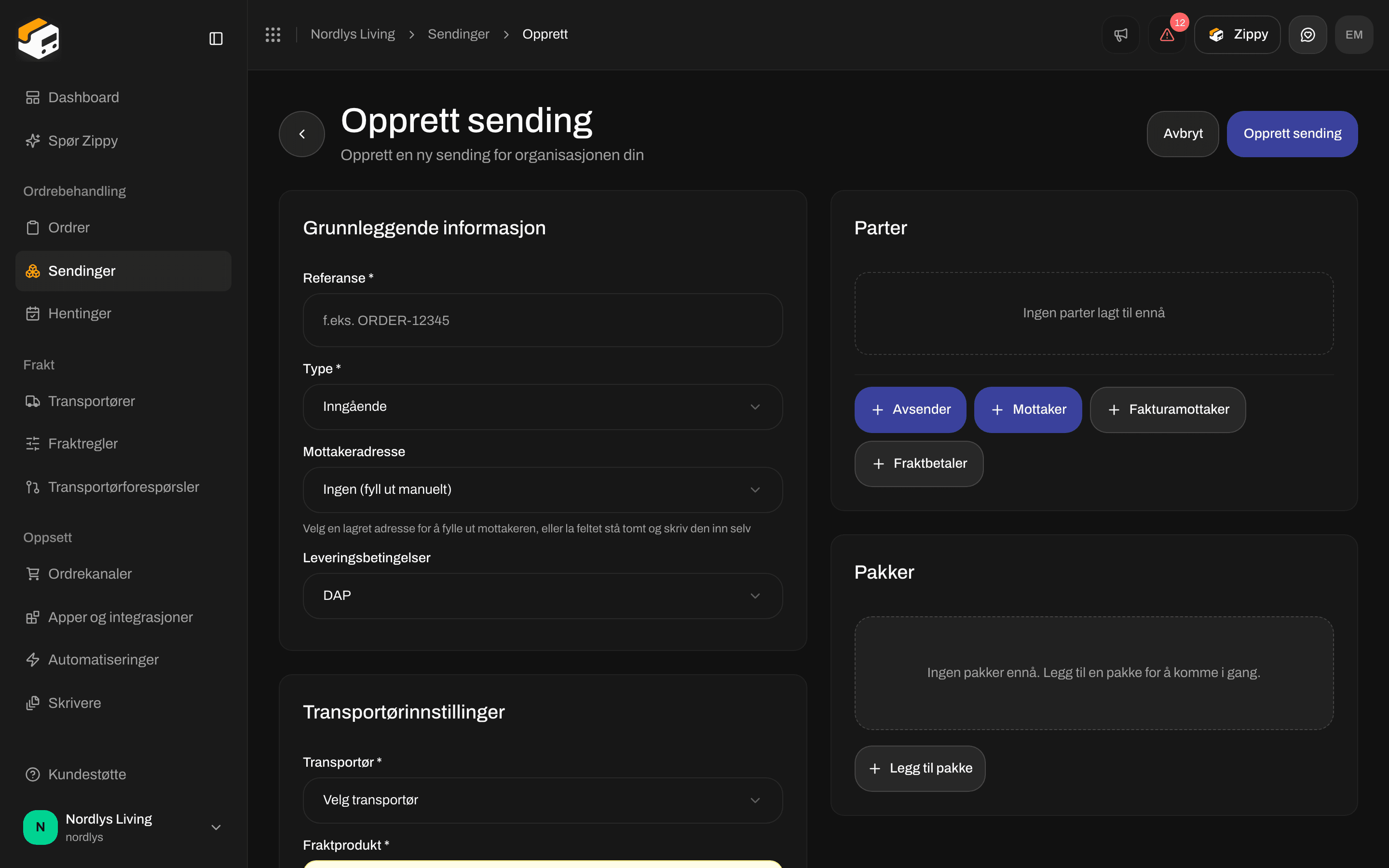
Task: Go to Dashboard in the sidebar
Action: click(123, 97)
